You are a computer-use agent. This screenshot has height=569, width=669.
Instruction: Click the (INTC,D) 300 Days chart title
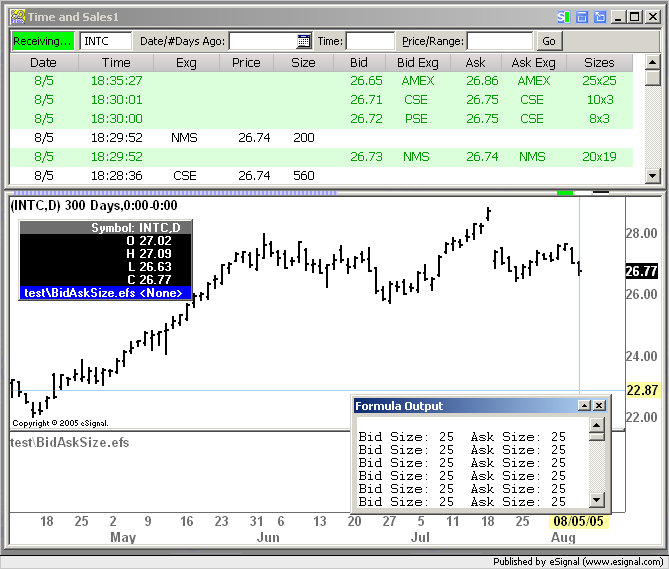coord(94,206)
